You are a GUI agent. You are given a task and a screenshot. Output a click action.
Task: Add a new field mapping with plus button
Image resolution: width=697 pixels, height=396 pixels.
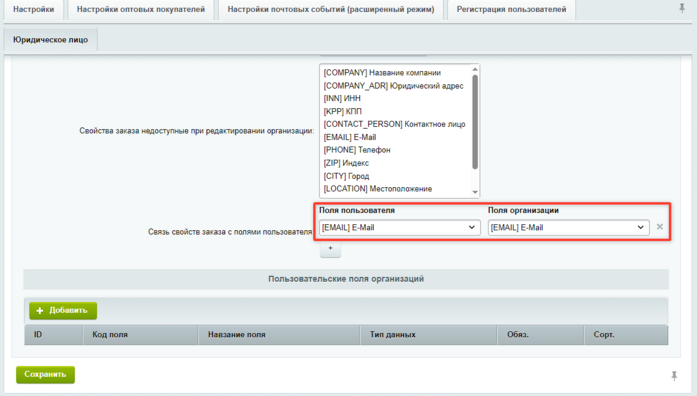pos(330,249)
